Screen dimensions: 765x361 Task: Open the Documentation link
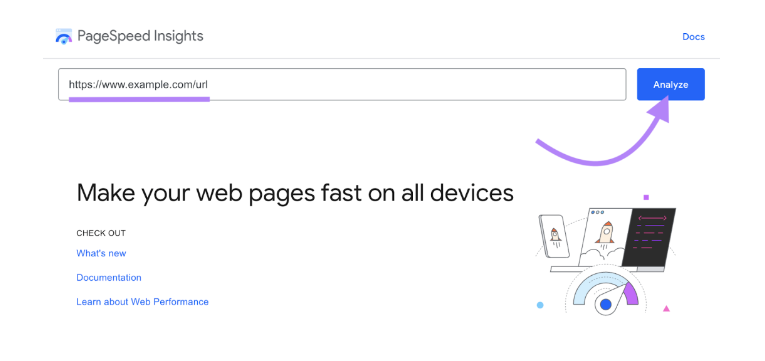(109, 278)
